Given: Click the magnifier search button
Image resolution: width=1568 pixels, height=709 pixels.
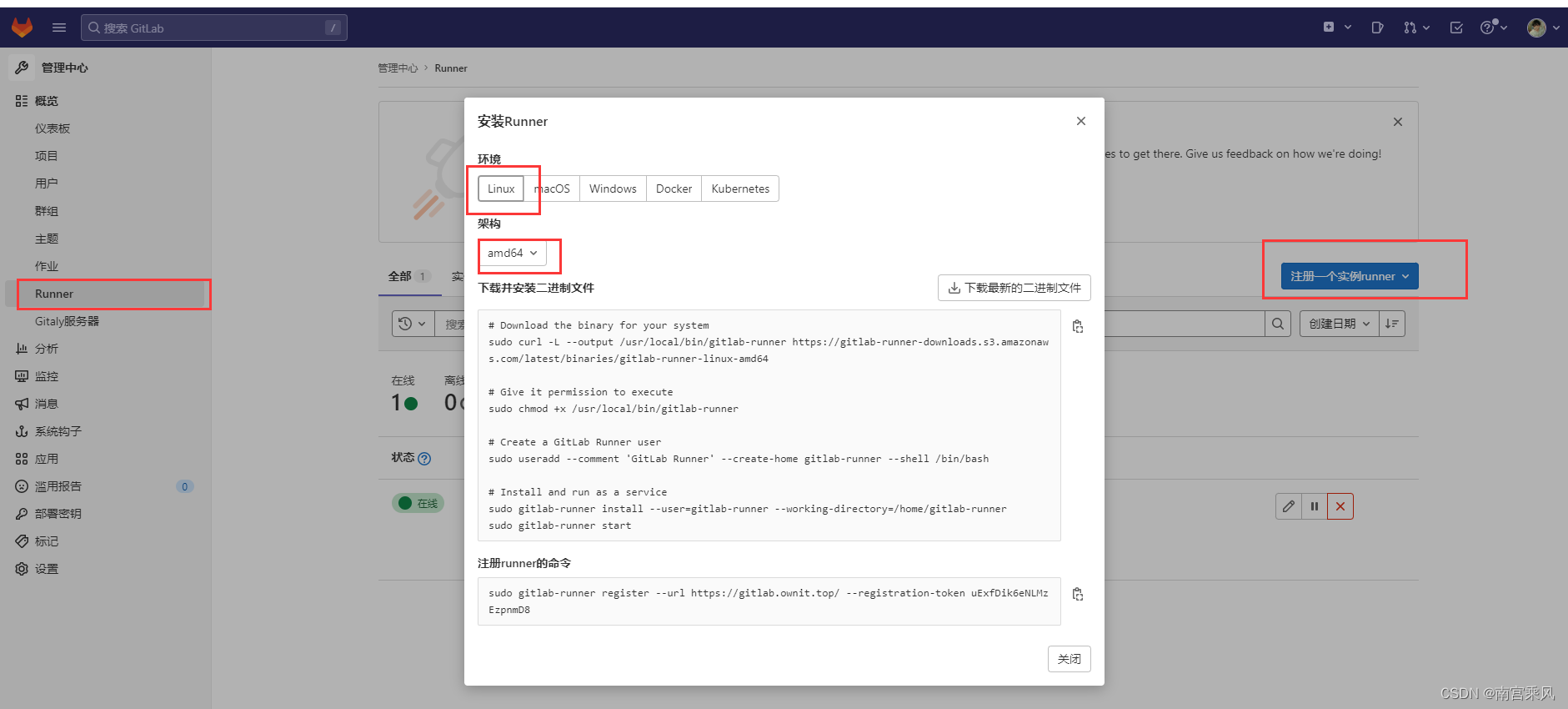Looking at the screenshot, I should click(1278, 324).
